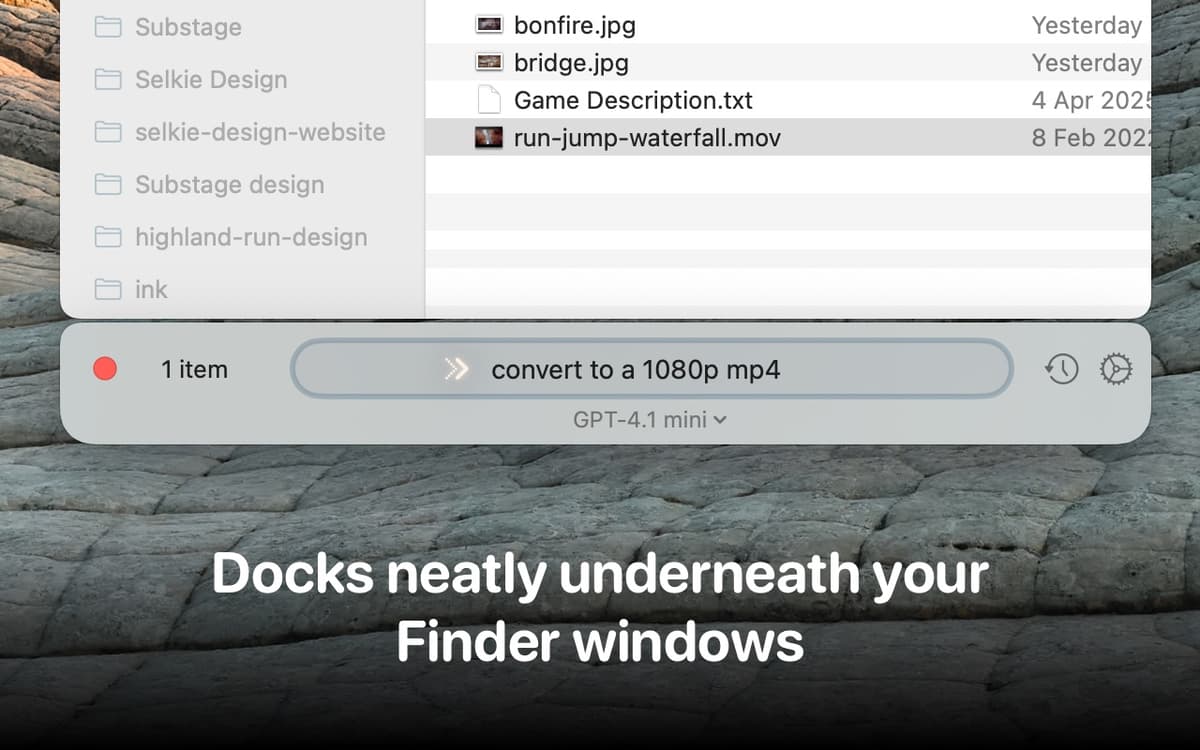
Task: Open Substage settings via the gear icon
Action: [1115, 370]
